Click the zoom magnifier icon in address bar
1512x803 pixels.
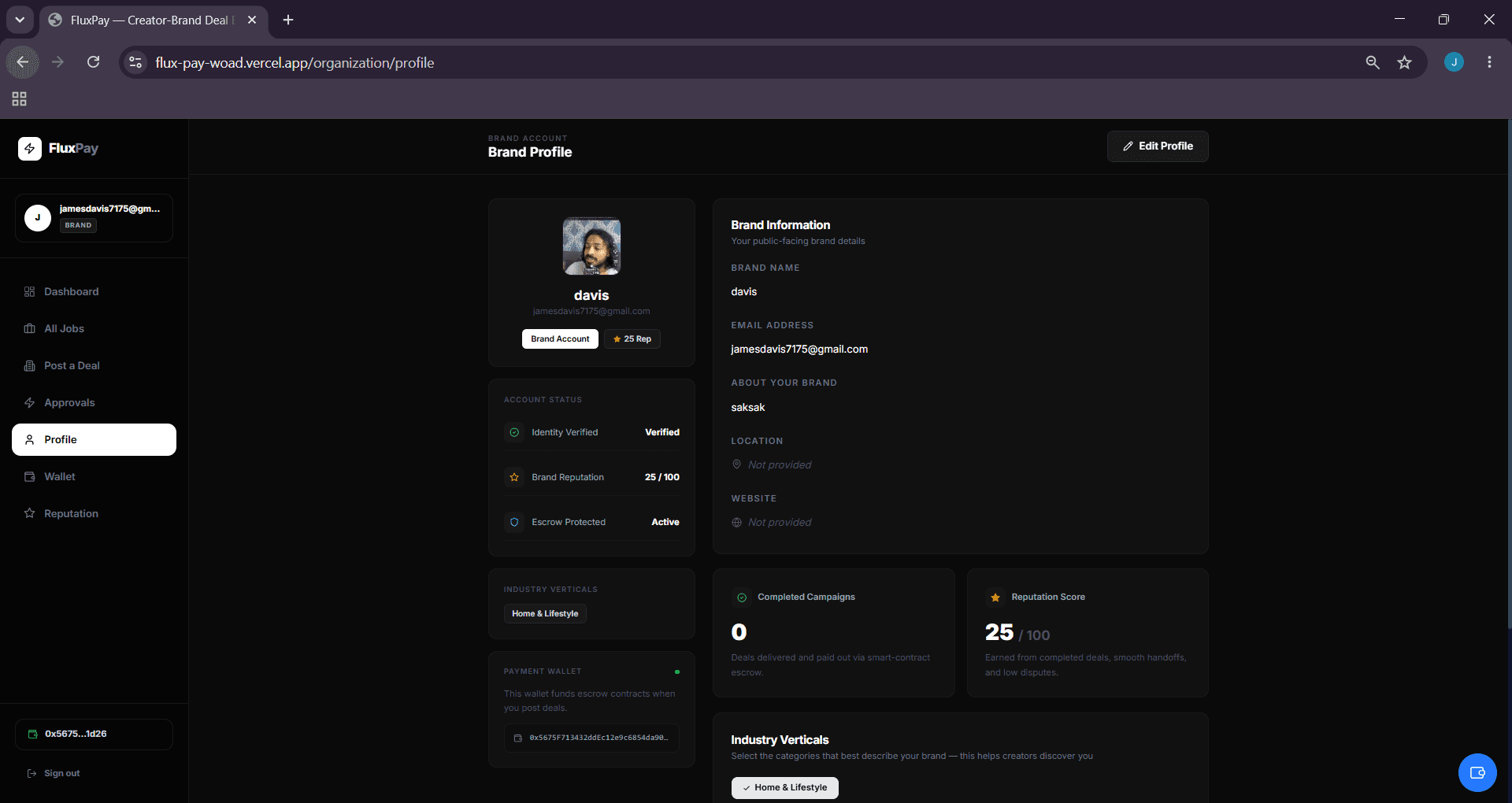pyautogui.click(x=1372, y=62)
